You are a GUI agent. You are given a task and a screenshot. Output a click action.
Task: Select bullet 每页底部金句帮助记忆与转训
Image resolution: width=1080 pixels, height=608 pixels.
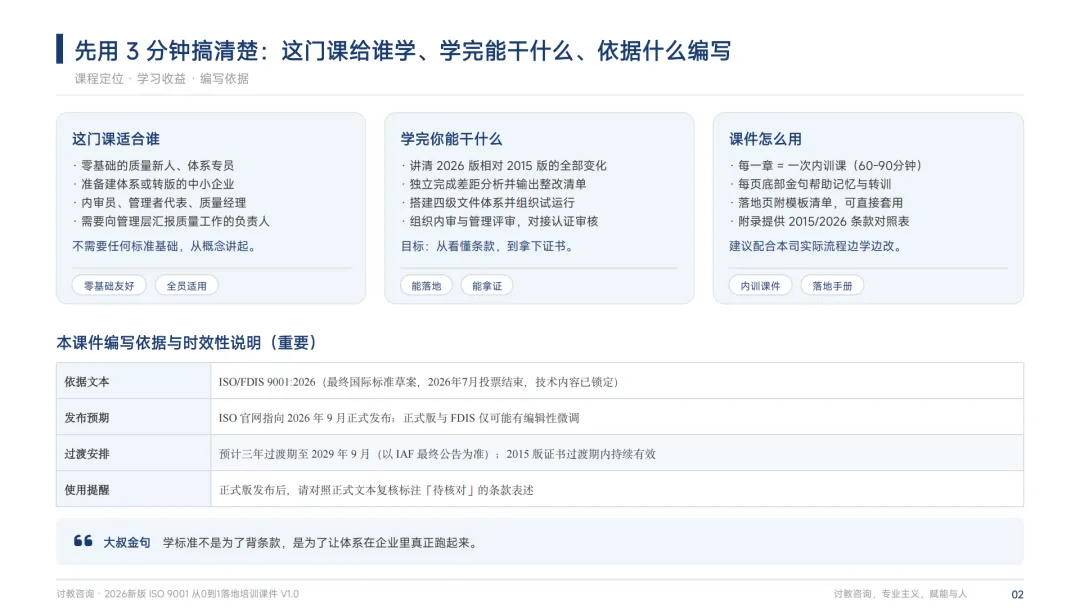click(811, 185)
